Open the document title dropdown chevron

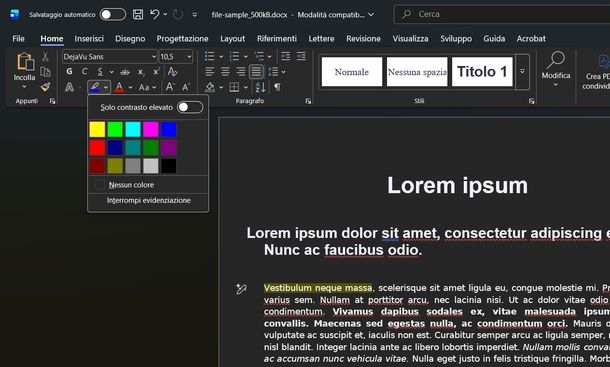point(371,15)
